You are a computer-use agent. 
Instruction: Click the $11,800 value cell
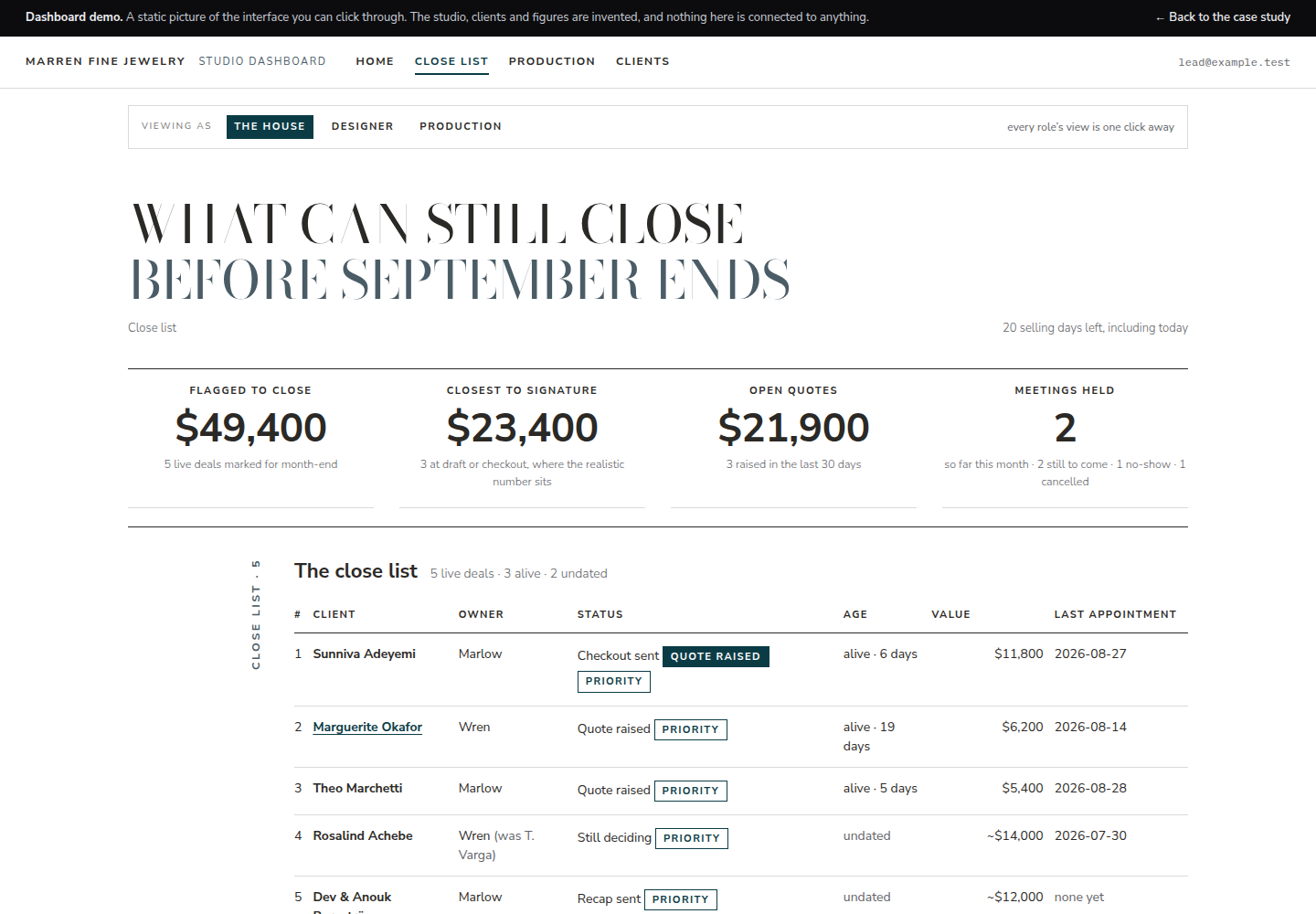coord(1019,654)
